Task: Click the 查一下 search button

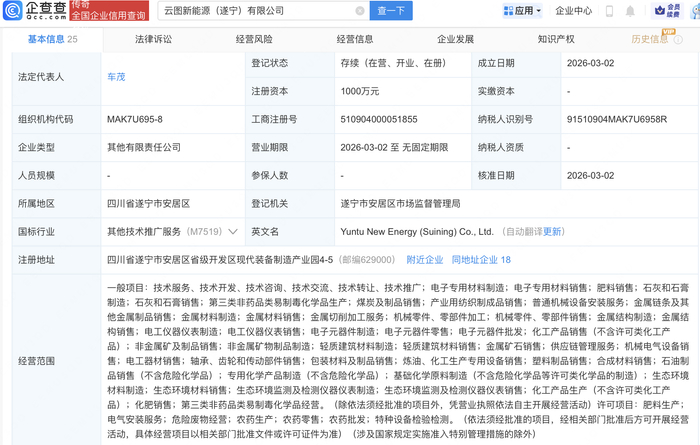Action: coord(391,11)
